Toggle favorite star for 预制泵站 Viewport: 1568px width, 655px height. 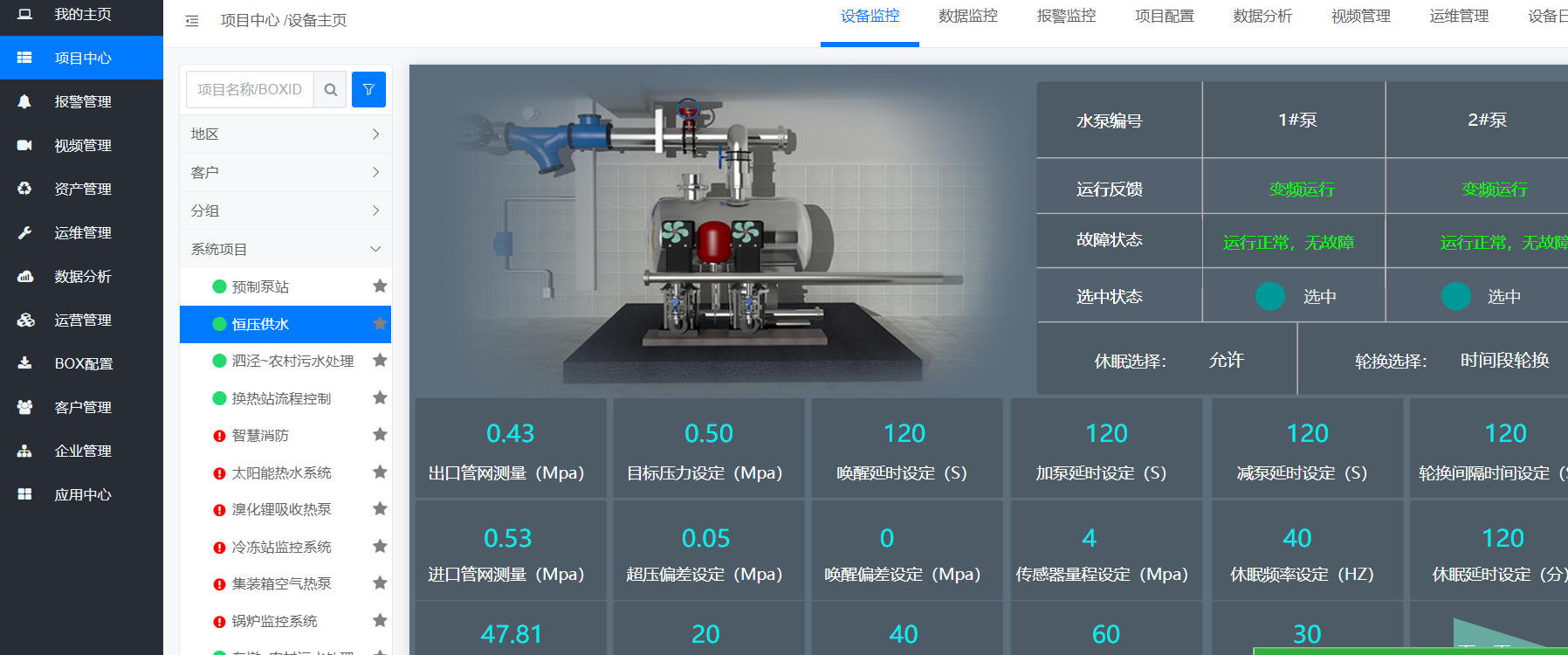click(380, 286)
